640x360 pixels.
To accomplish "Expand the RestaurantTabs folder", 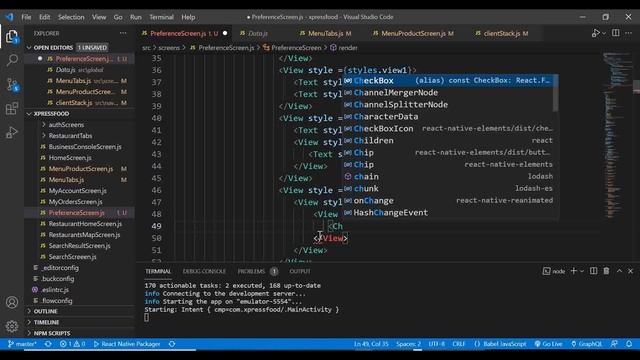I will 70,136.
